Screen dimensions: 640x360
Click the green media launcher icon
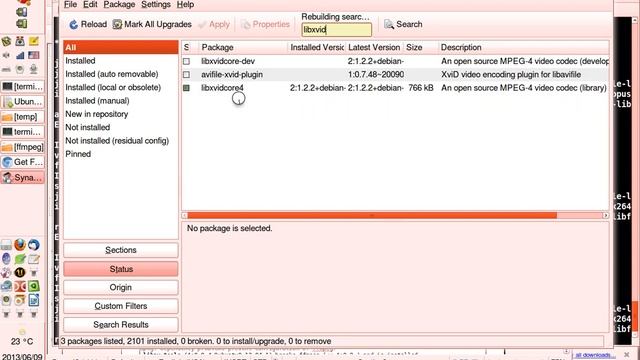[34, 286]
